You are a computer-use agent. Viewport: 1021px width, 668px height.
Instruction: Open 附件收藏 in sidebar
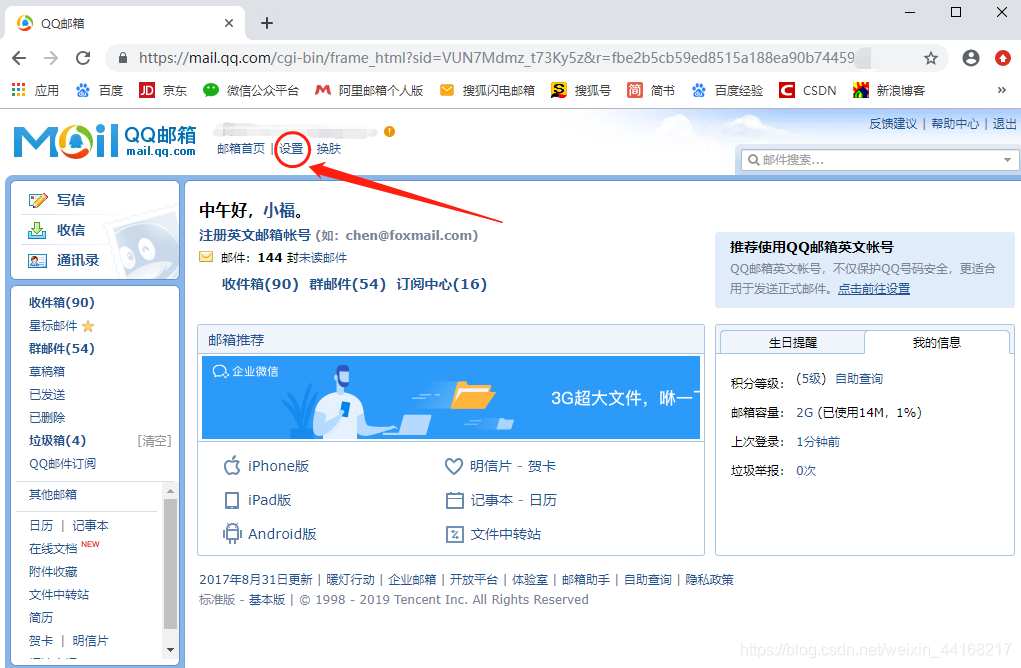point(53,572)
